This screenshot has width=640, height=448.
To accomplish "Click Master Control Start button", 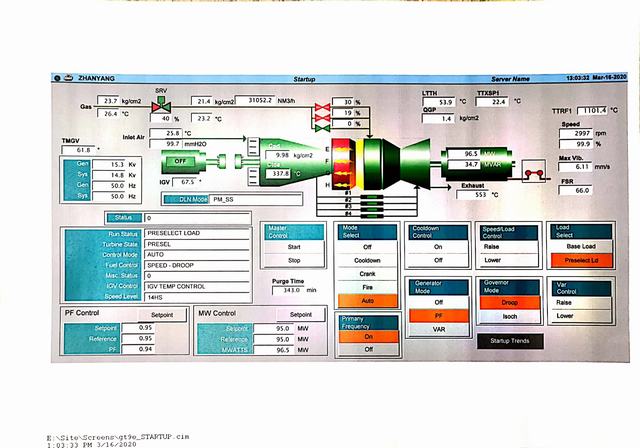I will click(x=294, y=247).
